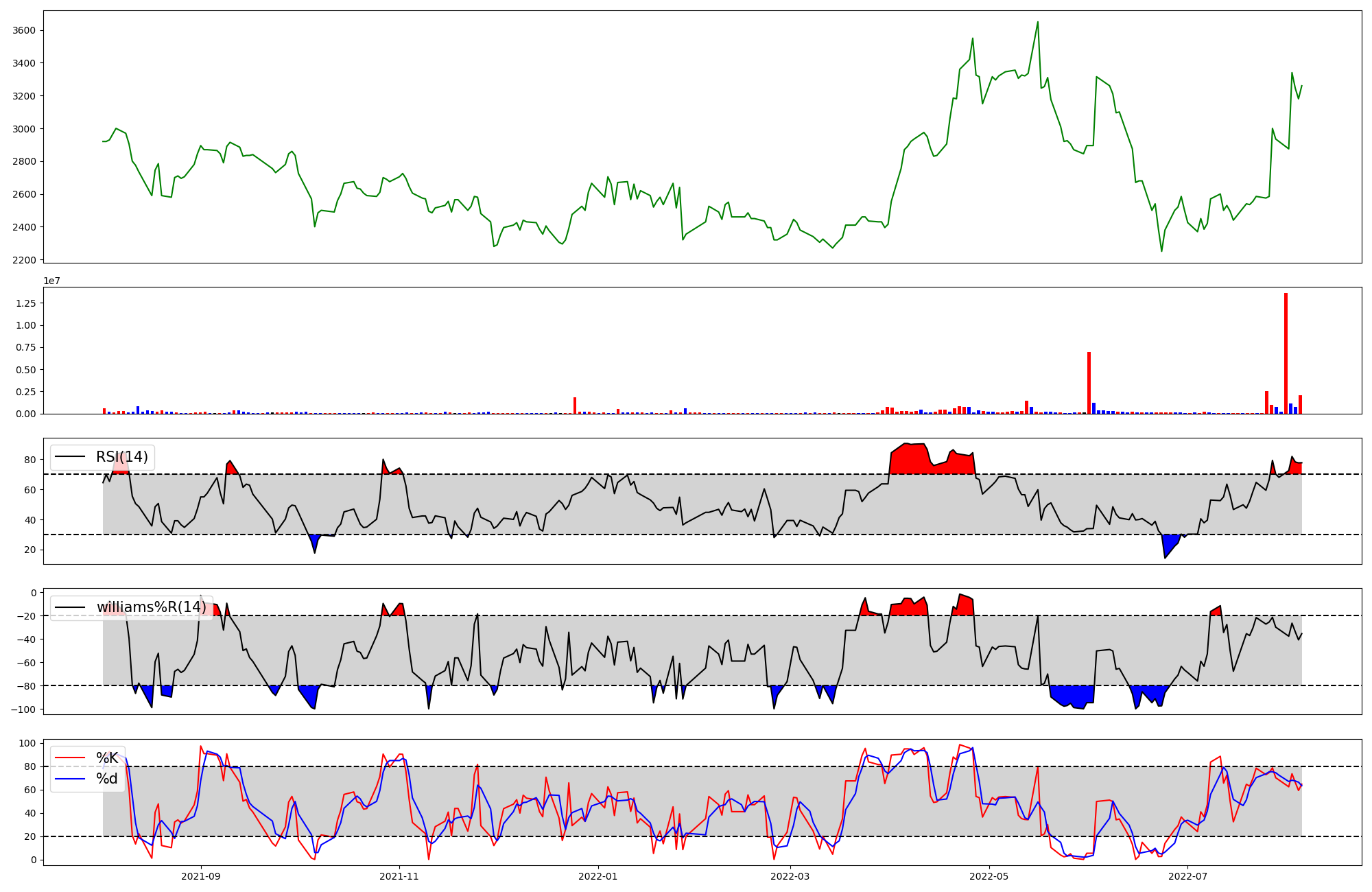The image size is (1372, 892).
Task: Click the second-tallest red volume bar near 0.70
Action: (1089, 383)
